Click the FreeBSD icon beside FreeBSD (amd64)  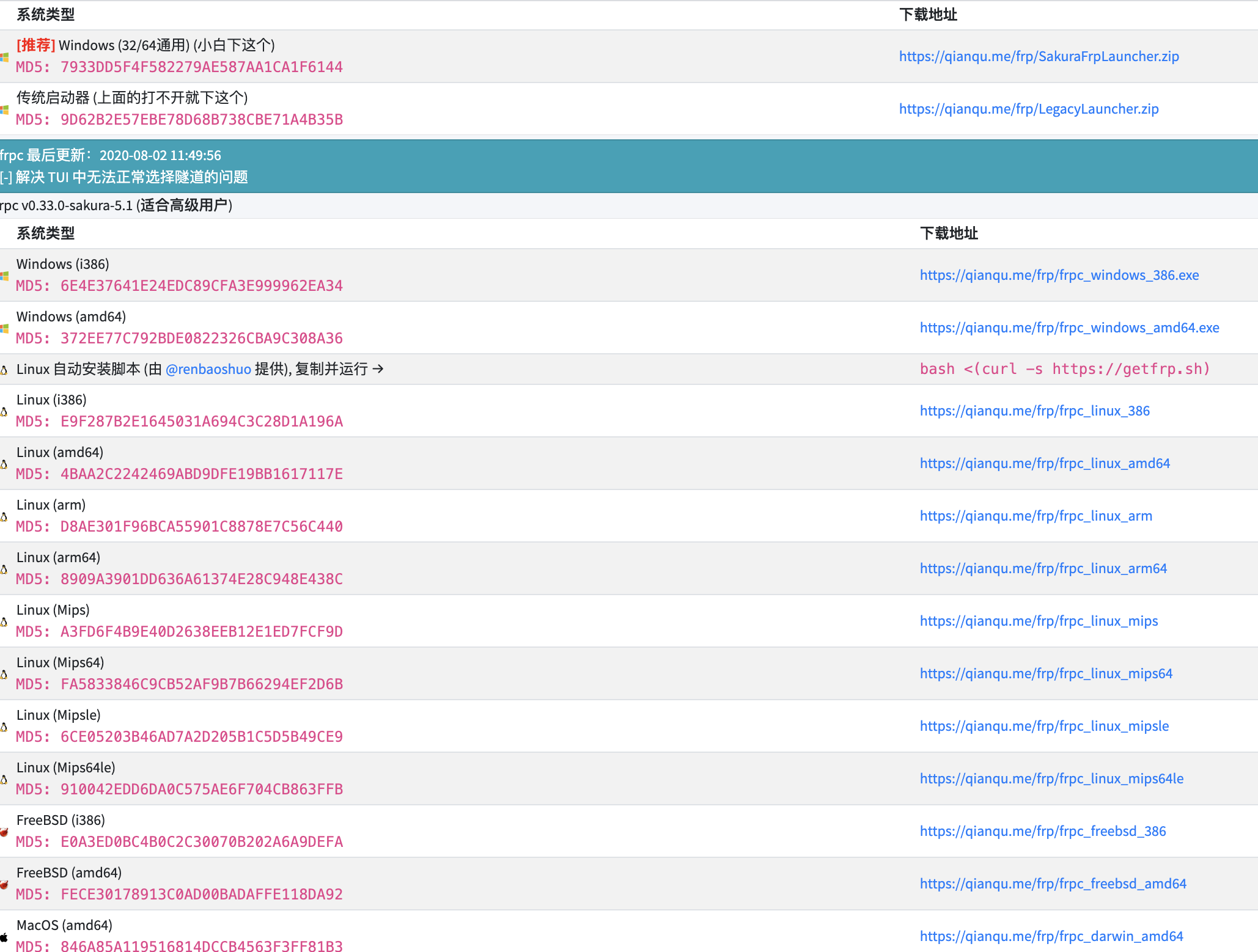[4, 884]
